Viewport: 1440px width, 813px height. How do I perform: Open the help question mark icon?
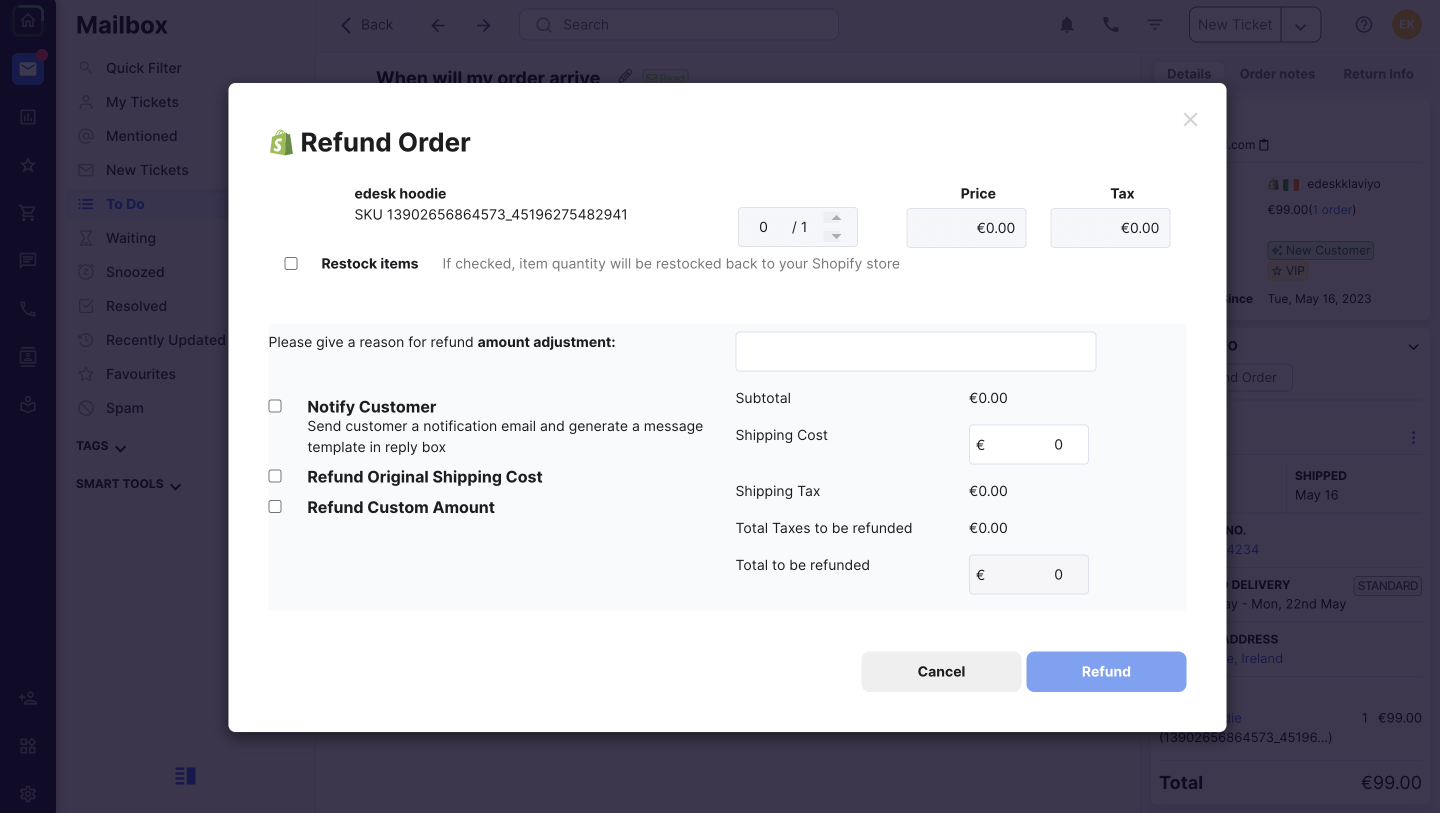pyautogui.click(x=1364, y=25)
